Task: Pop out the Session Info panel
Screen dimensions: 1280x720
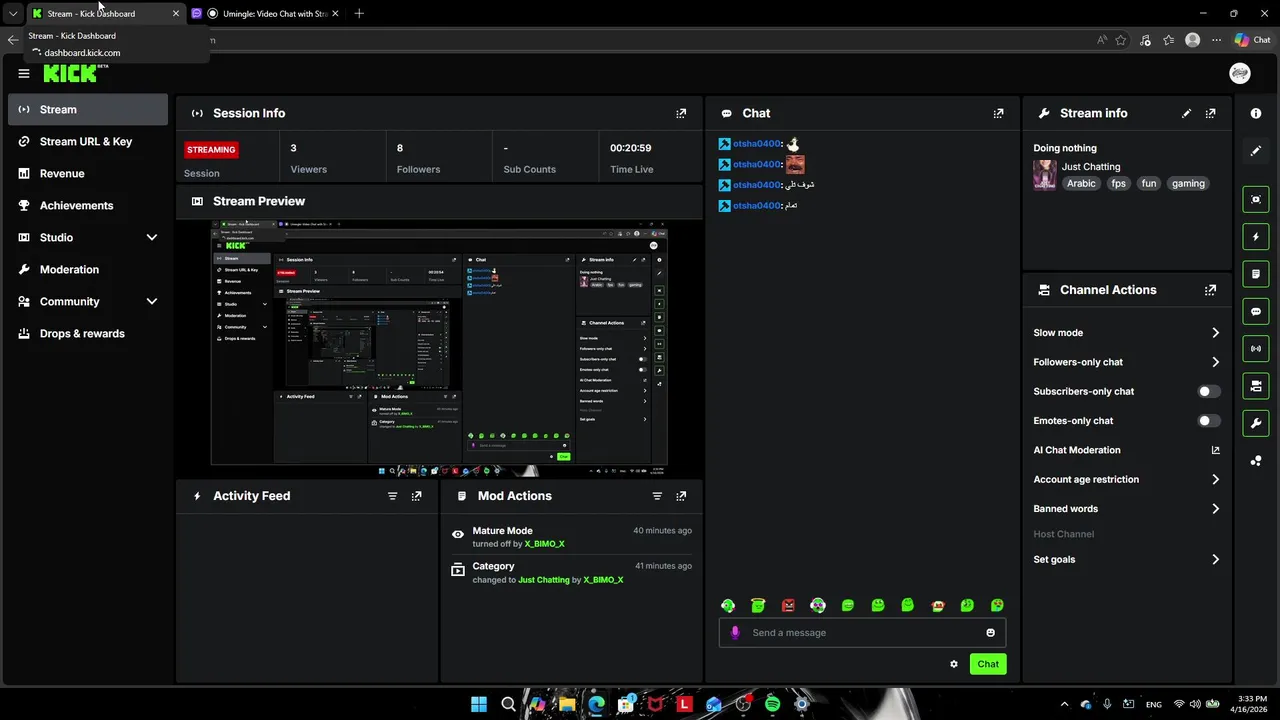Action: pyautogui.click(x=681, y=114)
